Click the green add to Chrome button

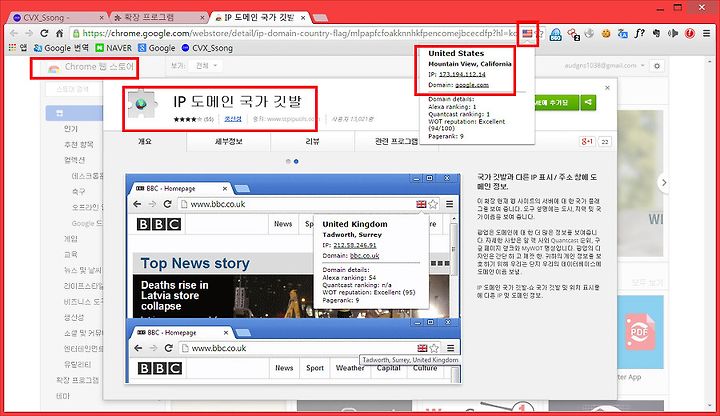[556, 102]
